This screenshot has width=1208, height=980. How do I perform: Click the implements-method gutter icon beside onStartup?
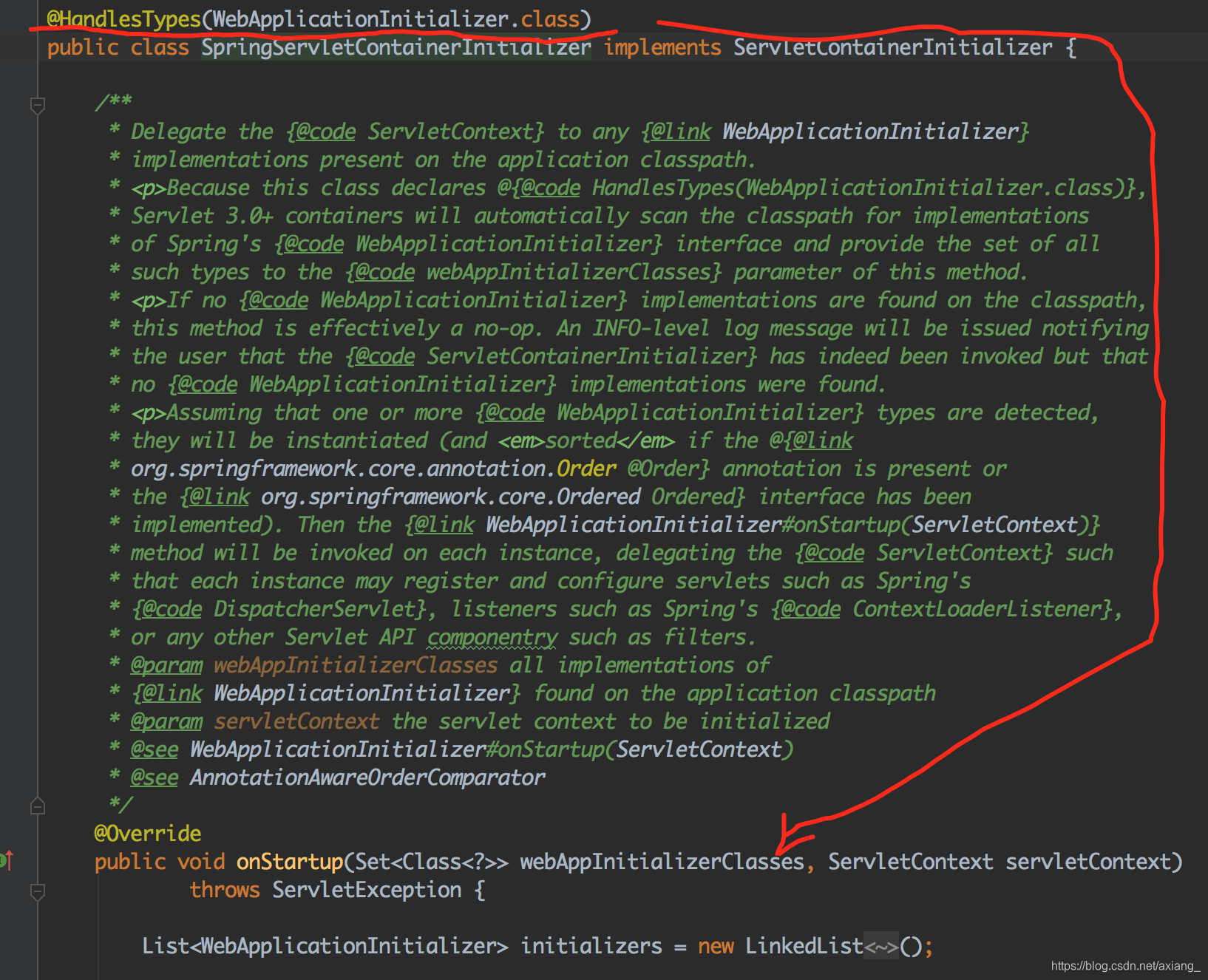coord(7,860)
